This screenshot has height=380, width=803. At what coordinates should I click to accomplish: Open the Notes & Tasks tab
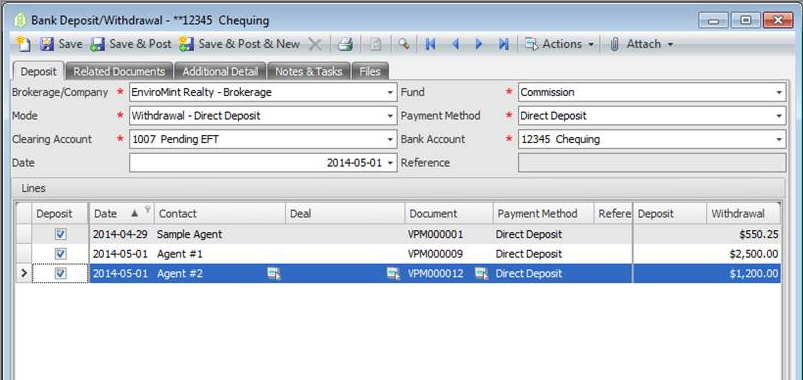click(308, 72)
